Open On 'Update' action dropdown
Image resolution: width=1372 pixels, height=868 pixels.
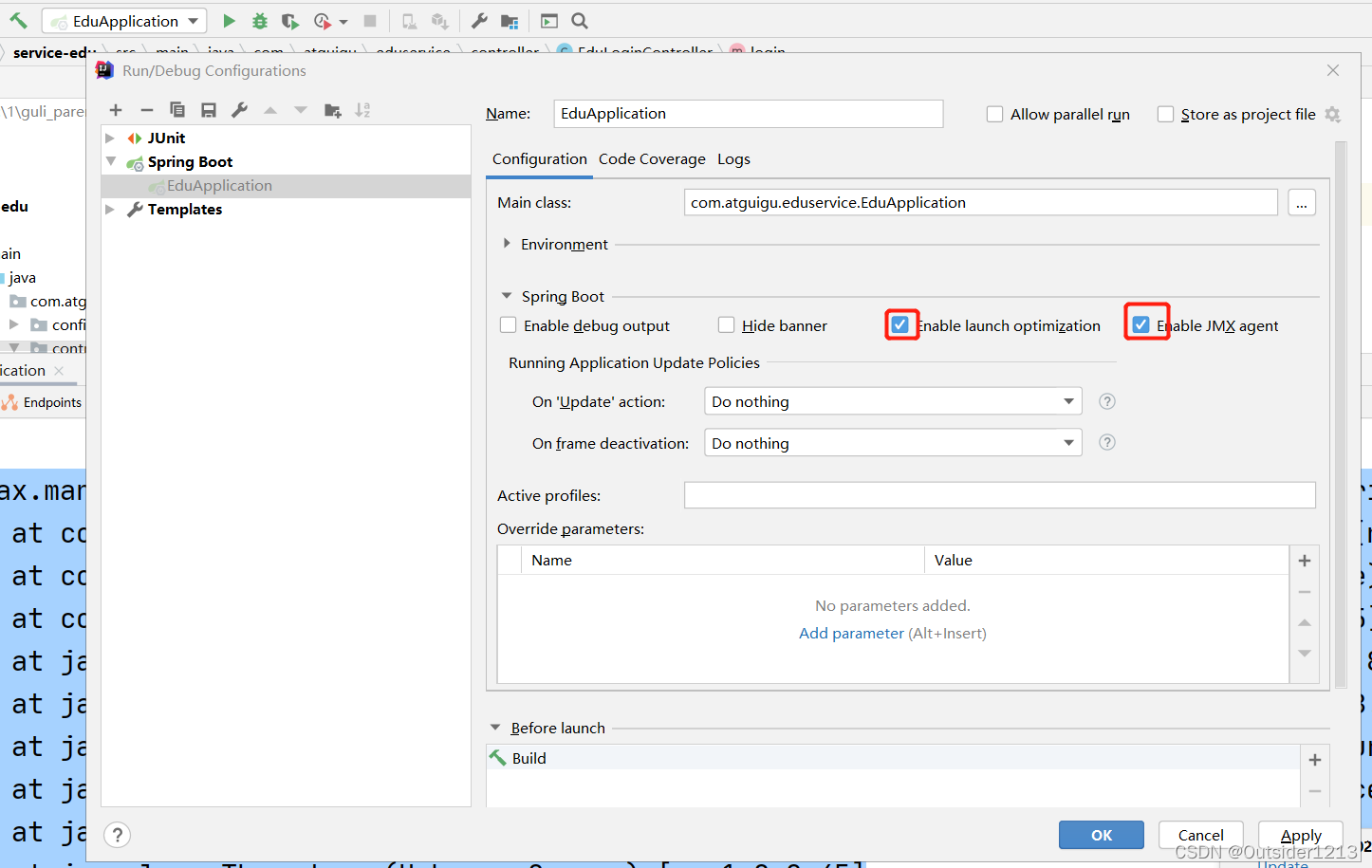(893, 401)
